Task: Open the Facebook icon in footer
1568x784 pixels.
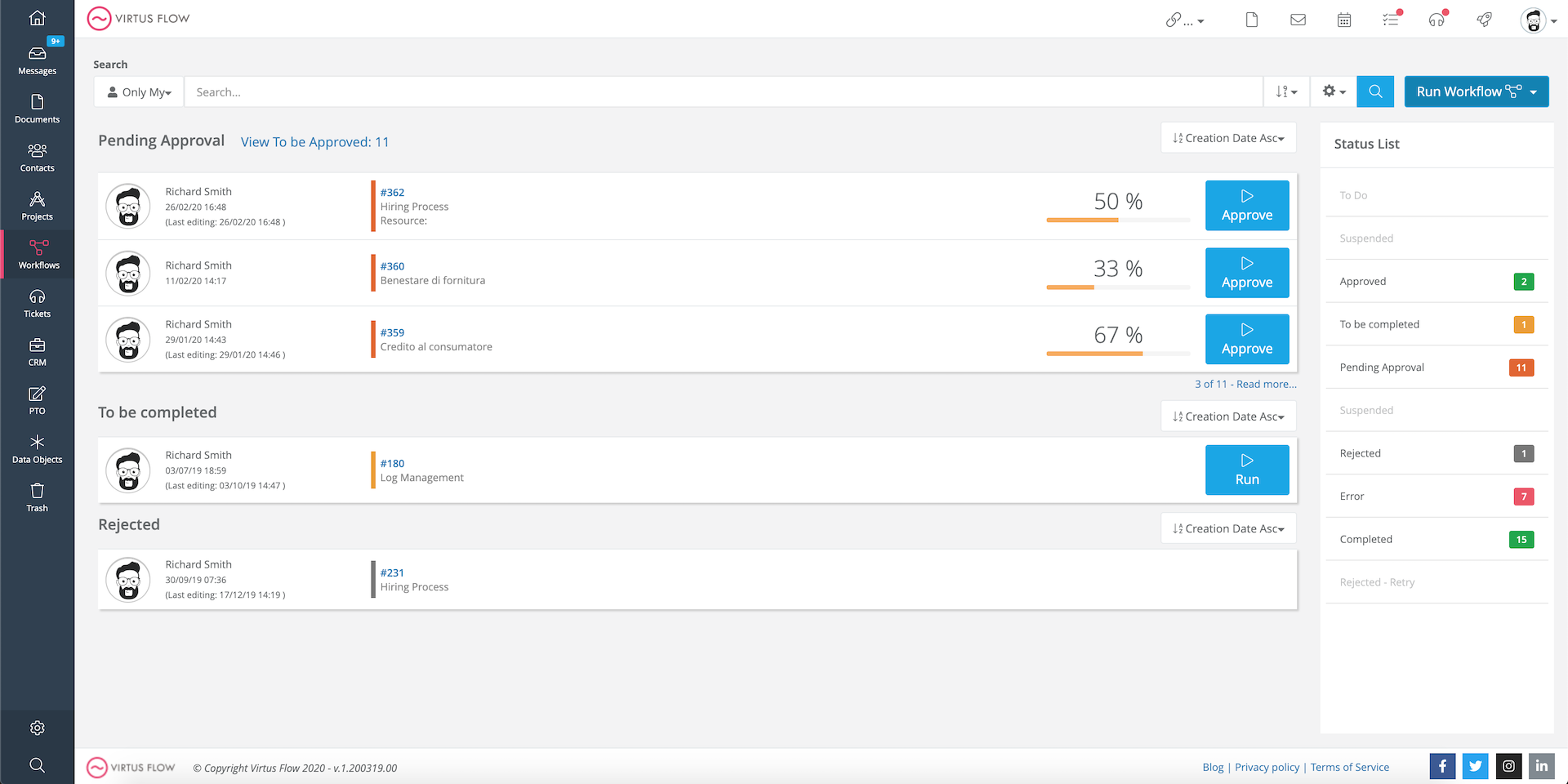Action: tap(1442, 766)
